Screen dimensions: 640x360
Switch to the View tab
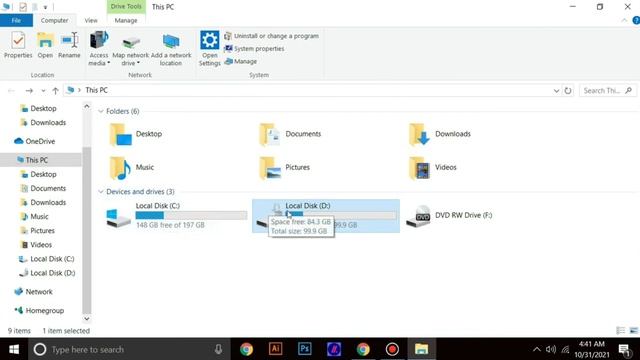[x=91, y=20]
